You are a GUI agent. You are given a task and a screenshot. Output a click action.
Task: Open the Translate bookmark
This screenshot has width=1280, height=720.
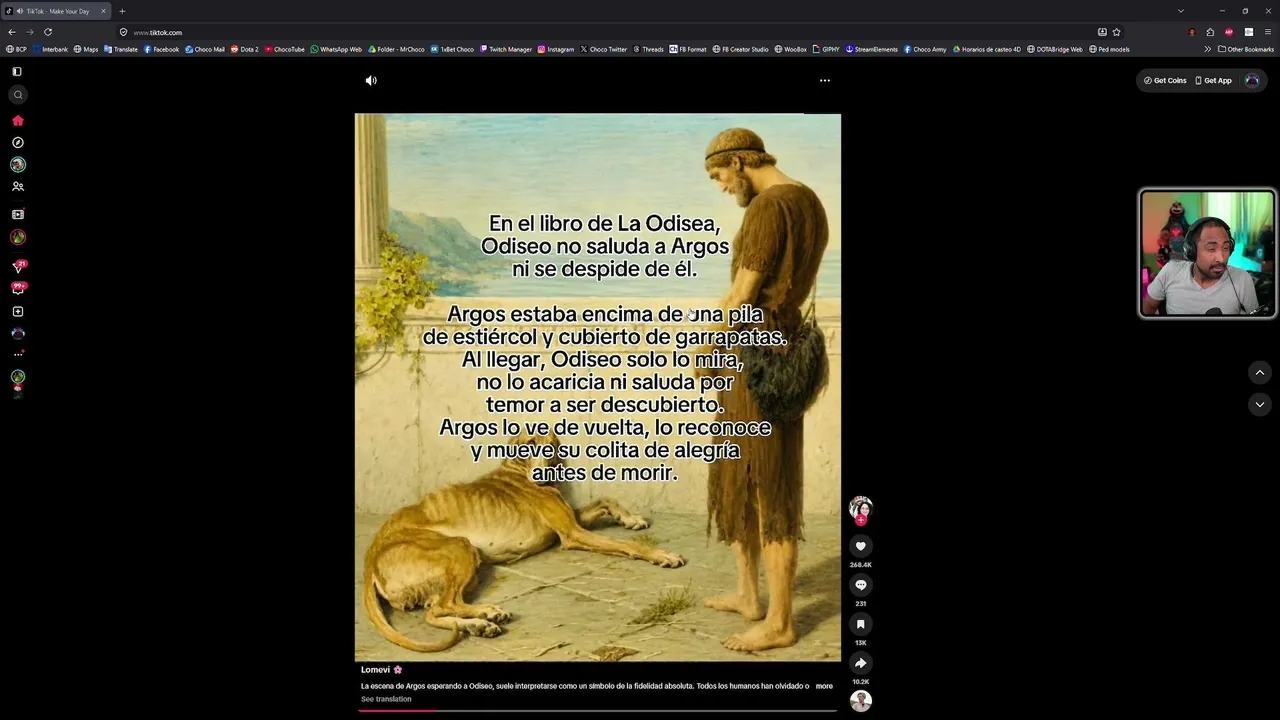[x=121, y=49]
